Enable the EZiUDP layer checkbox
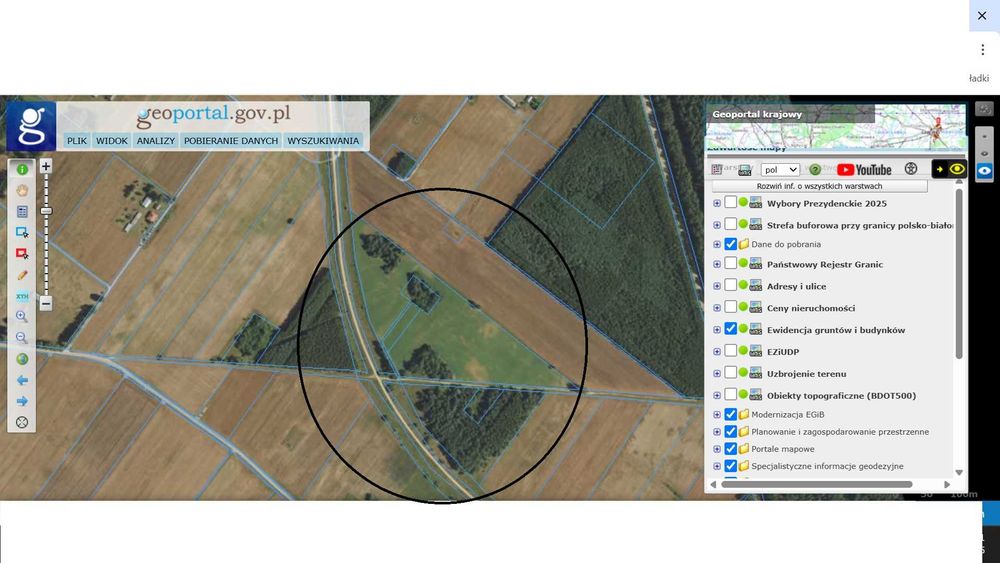The width and height of the screenshot is (1000, 563). tap(731, 351)
